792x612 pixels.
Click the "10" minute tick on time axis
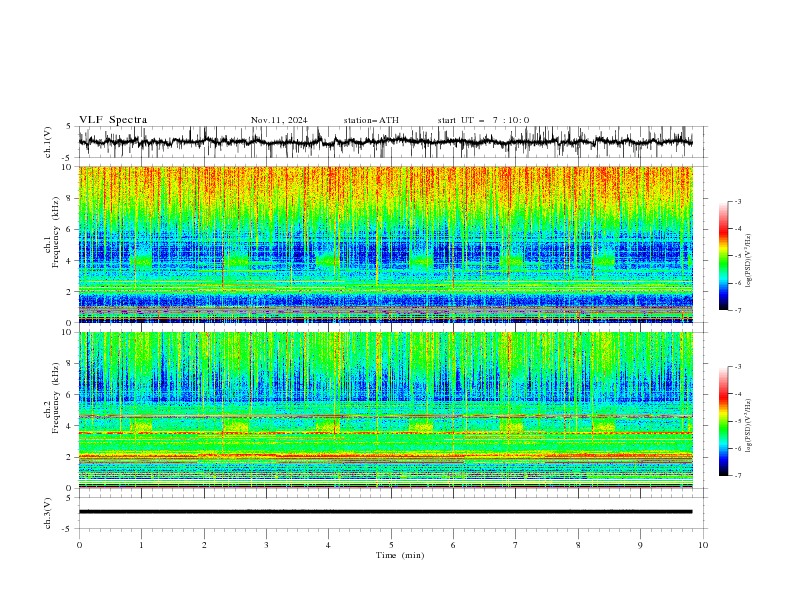pyautogui.click(x=703, y=545)
